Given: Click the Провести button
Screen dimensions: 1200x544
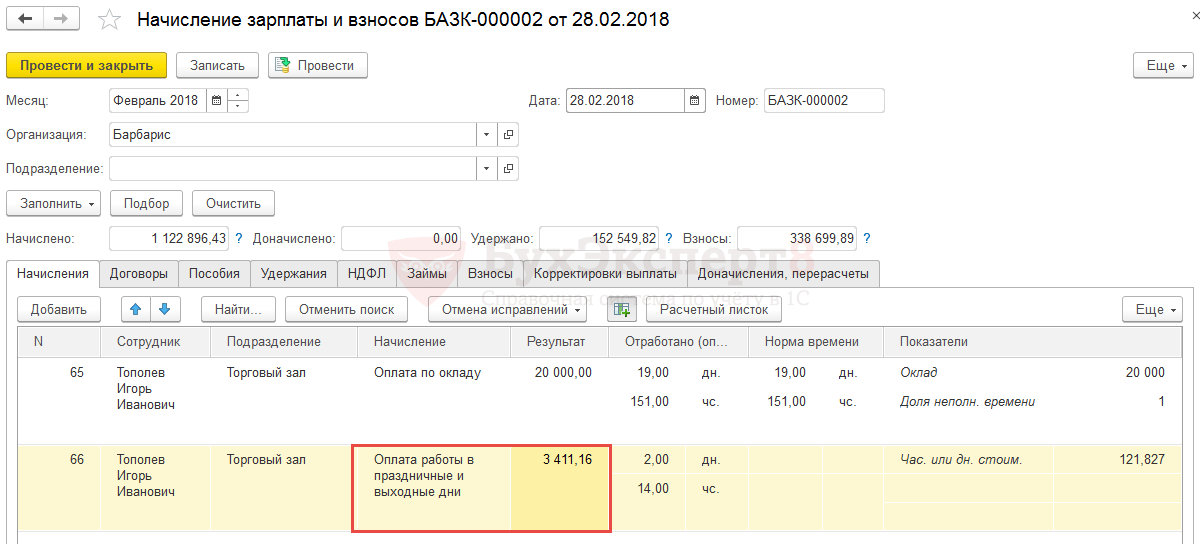Looking at the screenshot, I should coord(318,65).
